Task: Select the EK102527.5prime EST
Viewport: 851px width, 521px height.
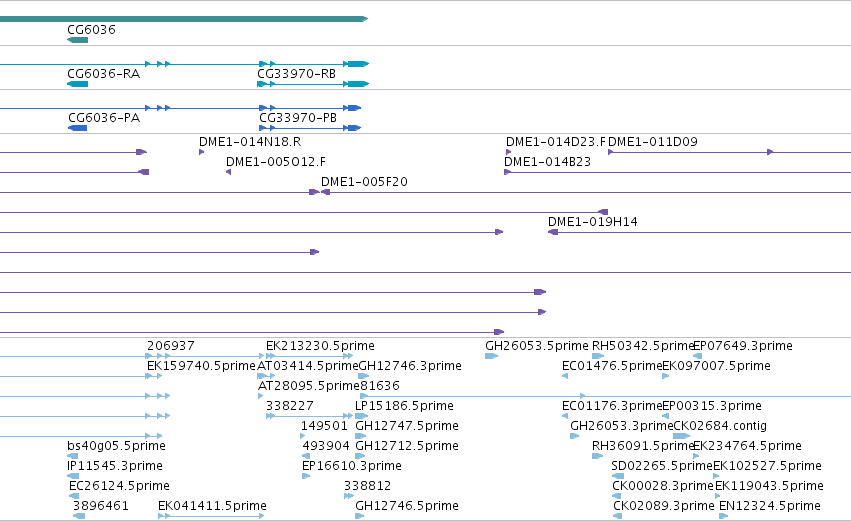Action: 767,466
